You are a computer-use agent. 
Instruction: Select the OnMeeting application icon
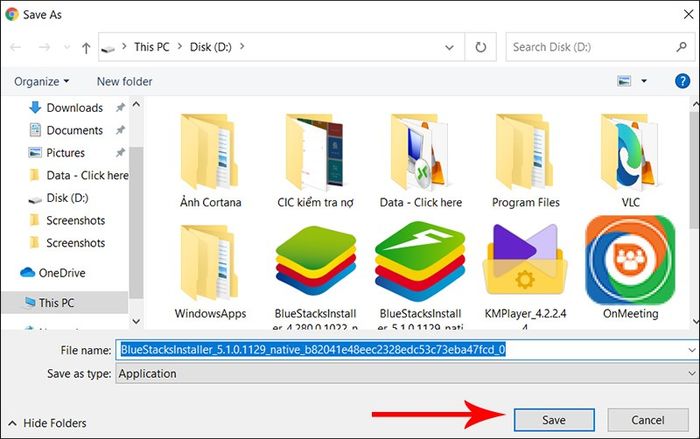[x=630, y=260]
